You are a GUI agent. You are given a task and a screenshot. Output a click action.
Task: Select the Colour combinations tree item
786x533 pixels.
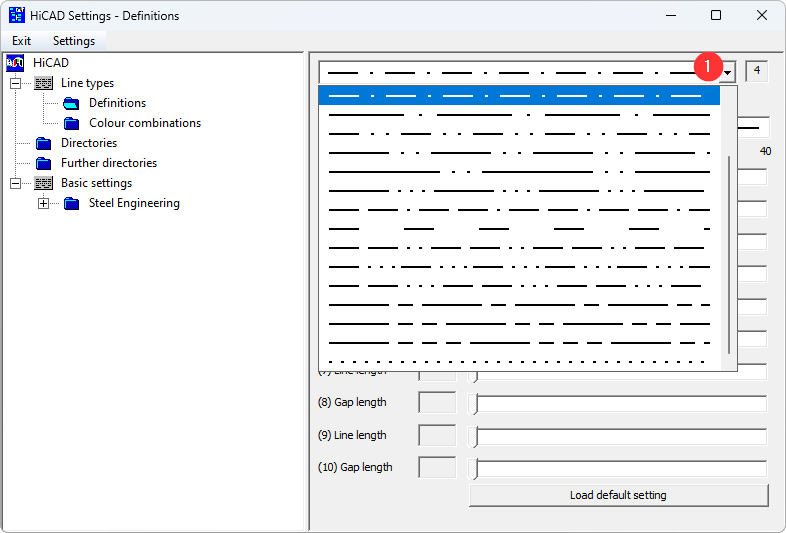[x=145, y=123]
